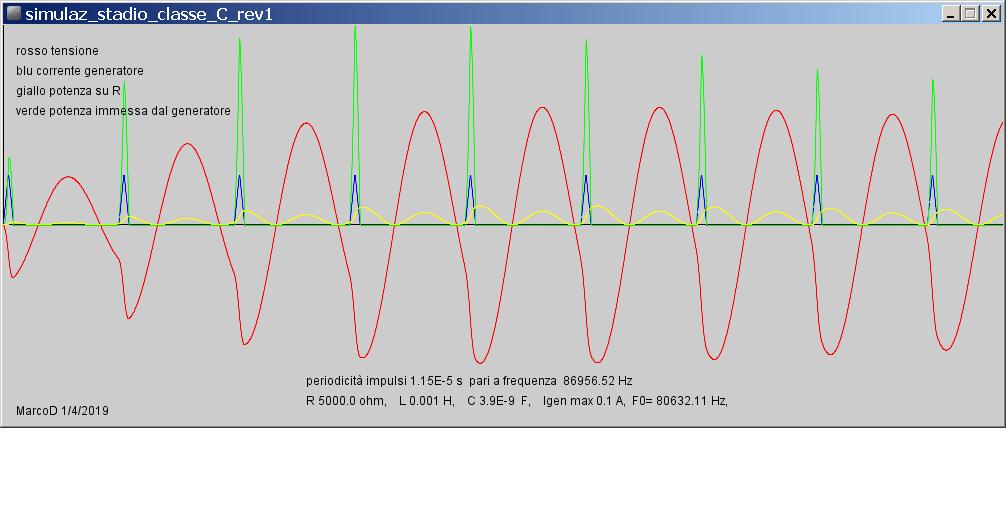This screenshot has width=1006, height=527.
Task: Click the first small green spike at far left
Action: 9,159
